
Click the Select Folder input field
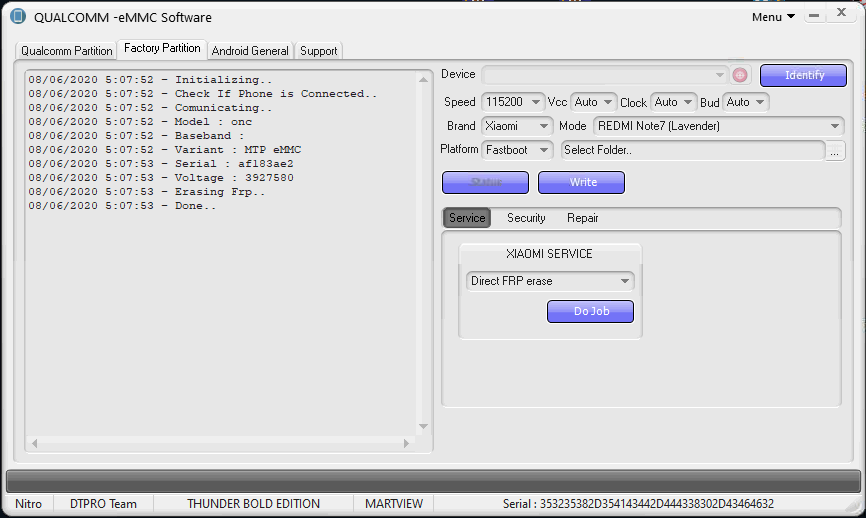(693, 150)
